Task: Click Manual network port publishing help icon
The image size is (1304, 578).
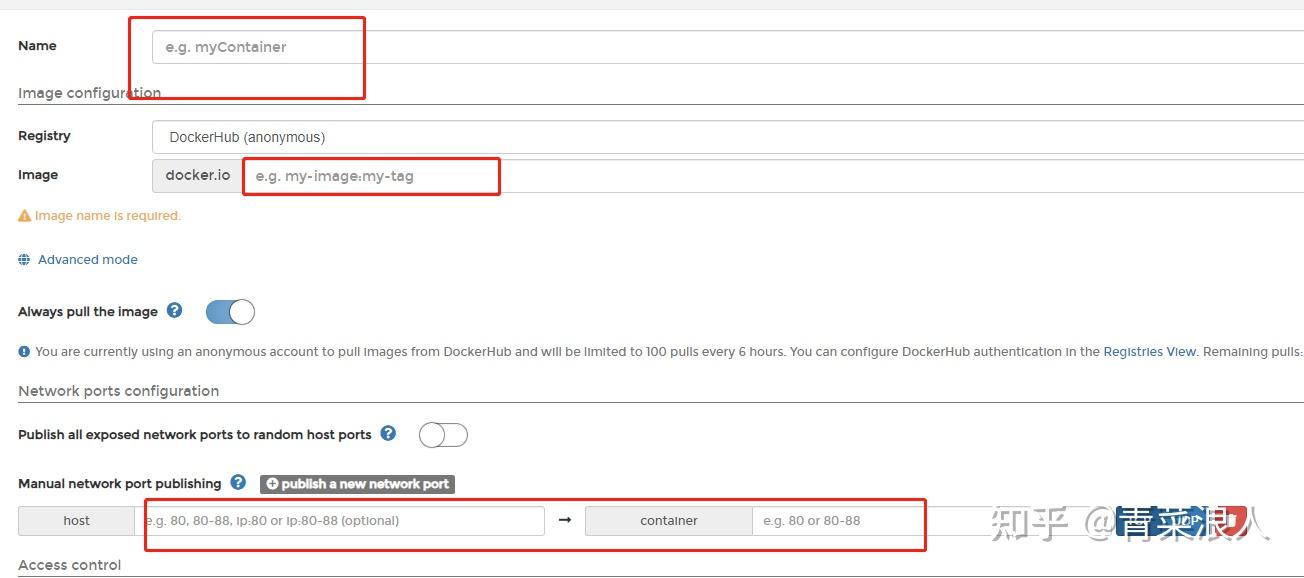Action: point(238,483)
